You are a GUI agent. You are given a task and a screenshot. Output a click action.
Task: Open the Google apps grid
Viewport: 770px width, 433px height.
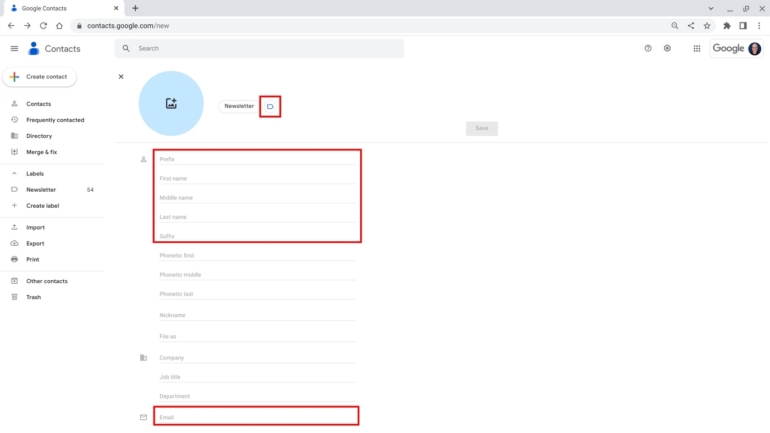coord(696,48)
